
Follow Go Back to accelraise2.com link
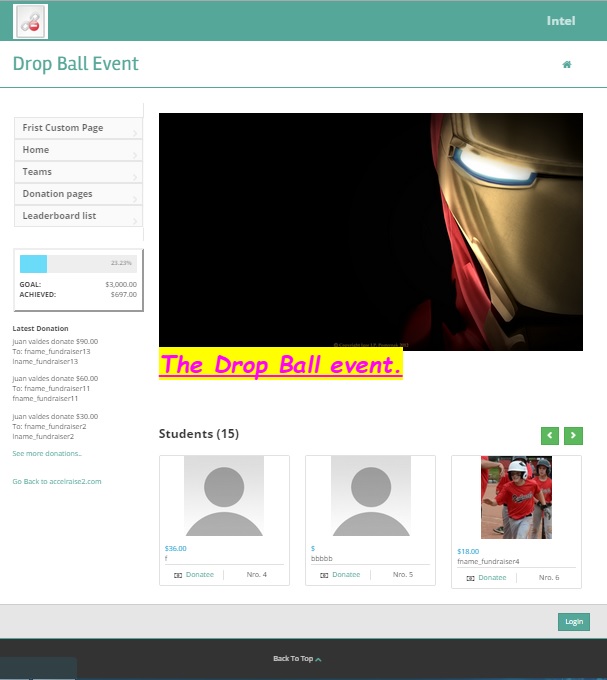[57, 481]
